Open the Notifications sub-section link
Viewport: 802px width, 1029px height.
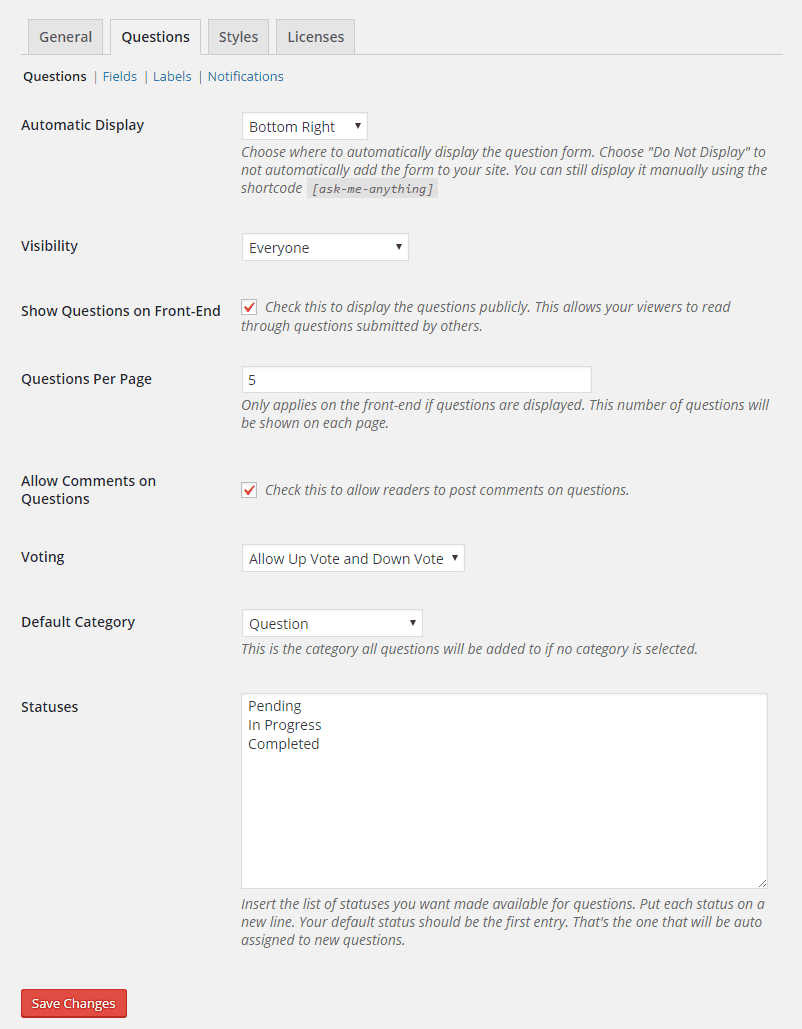245,76
